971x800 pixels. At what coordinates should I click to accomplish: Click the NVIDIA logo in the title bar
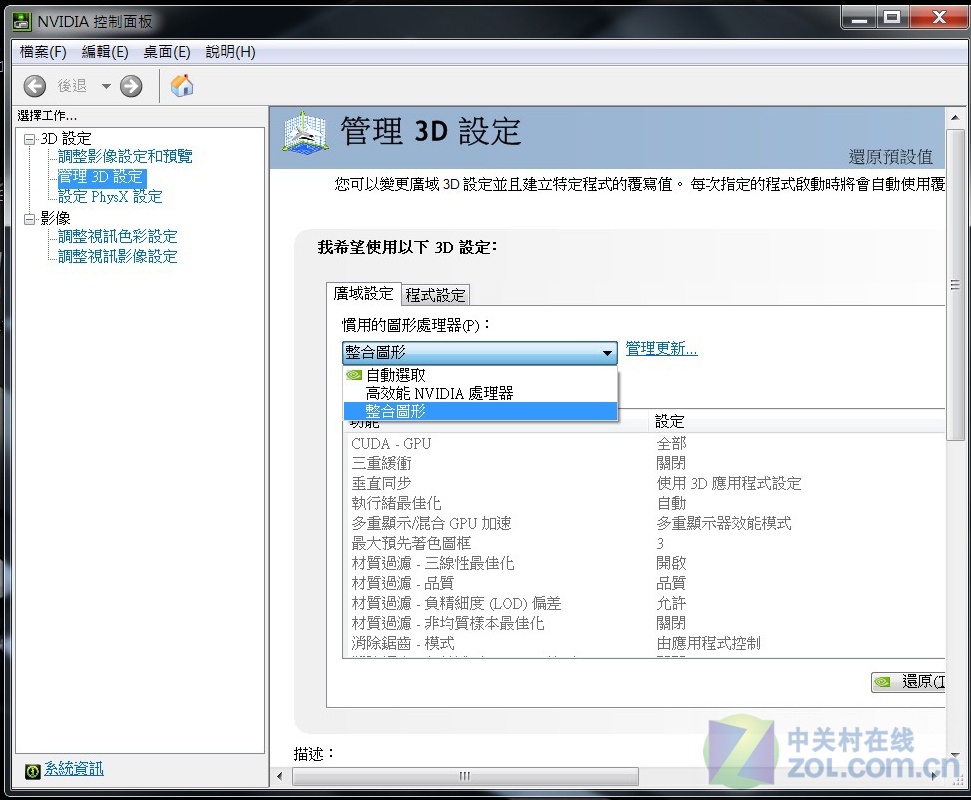tap(20, 20)
